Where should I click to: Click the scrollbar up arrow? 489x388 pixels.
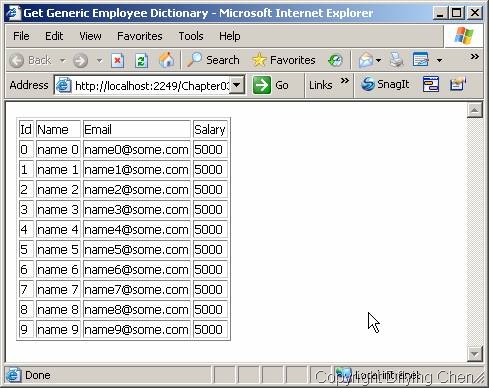point(475,110)
